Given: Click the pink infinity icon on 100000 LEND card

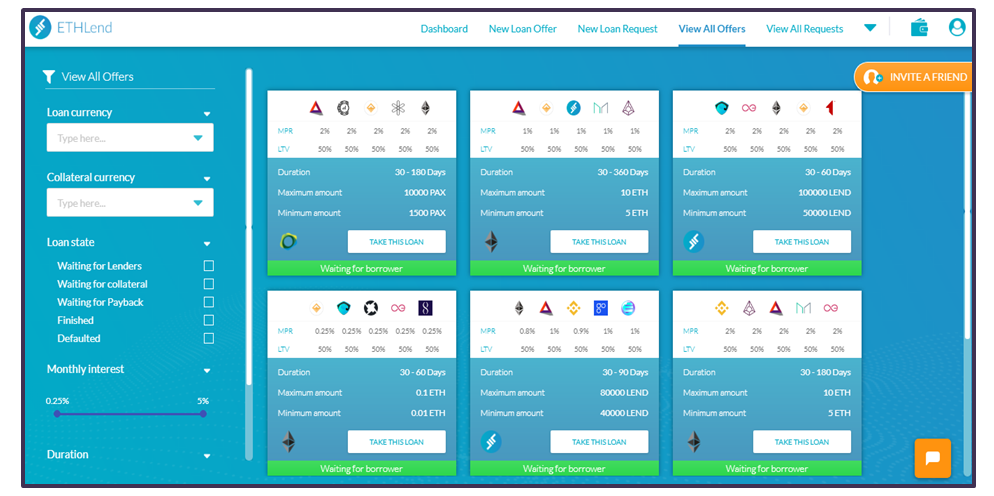Looking at the screenshot, I should pos(749,108).
